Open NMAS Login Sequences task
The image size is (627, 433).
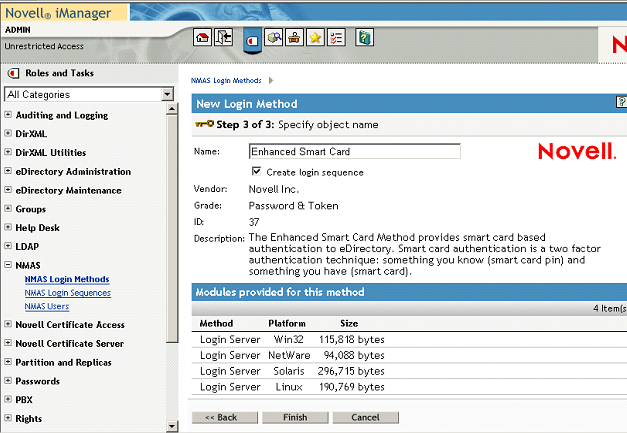[67, 293]
